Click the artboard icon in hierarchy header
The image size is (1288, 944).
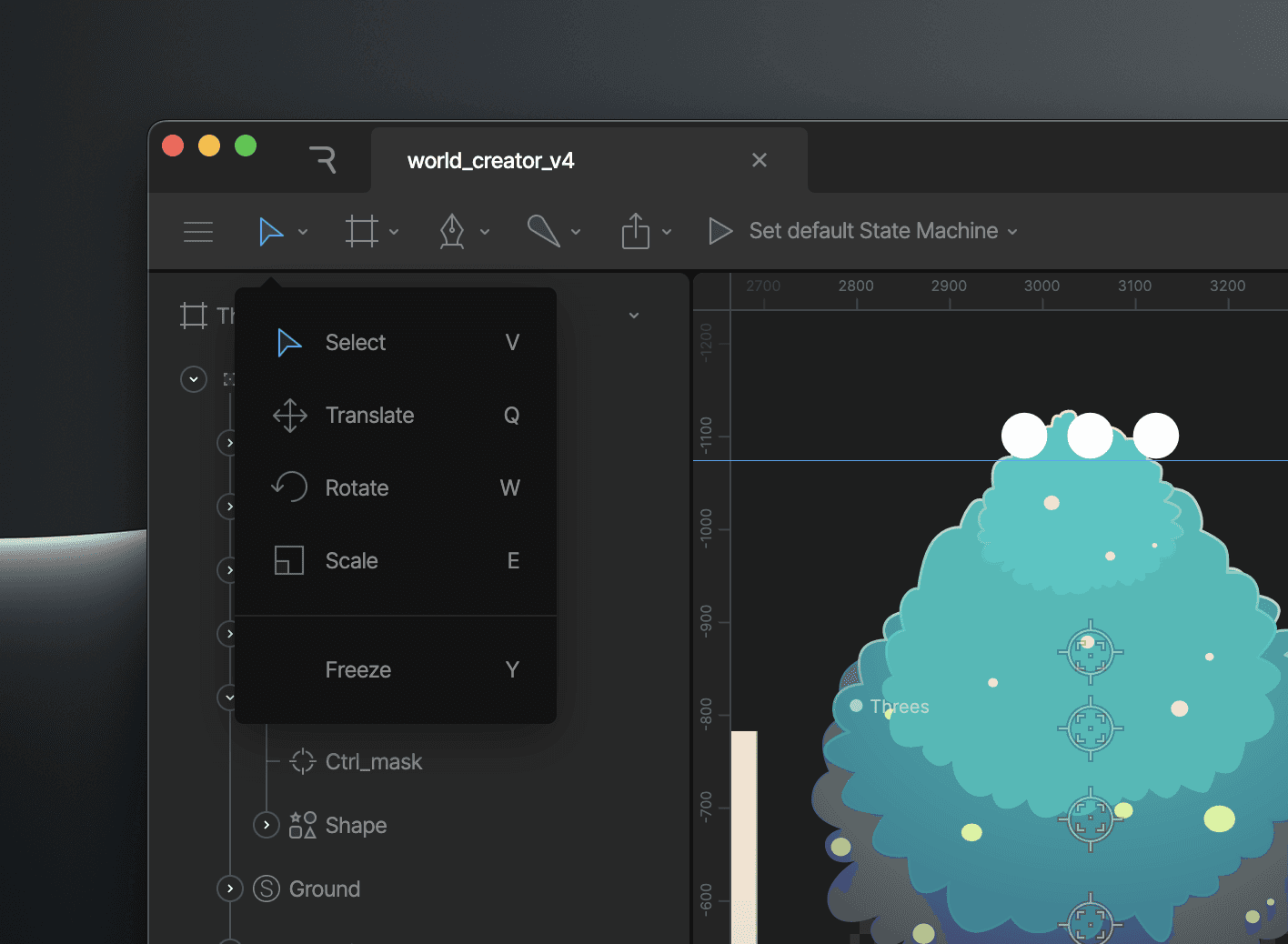click(194, 316)
